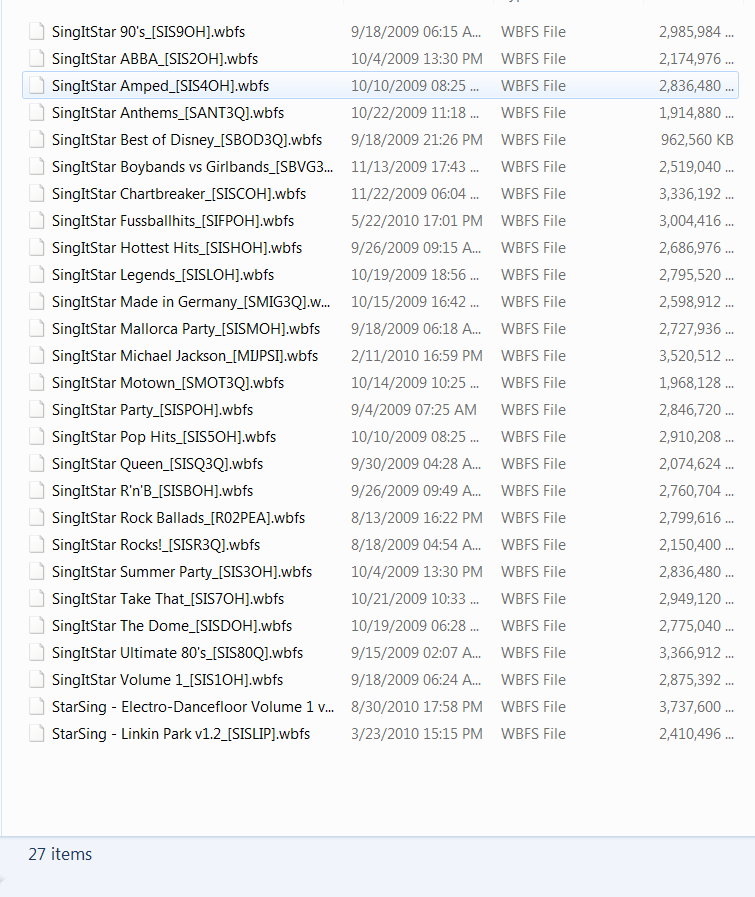Click the 962,560 KB size value

click(x=697, y=140)
